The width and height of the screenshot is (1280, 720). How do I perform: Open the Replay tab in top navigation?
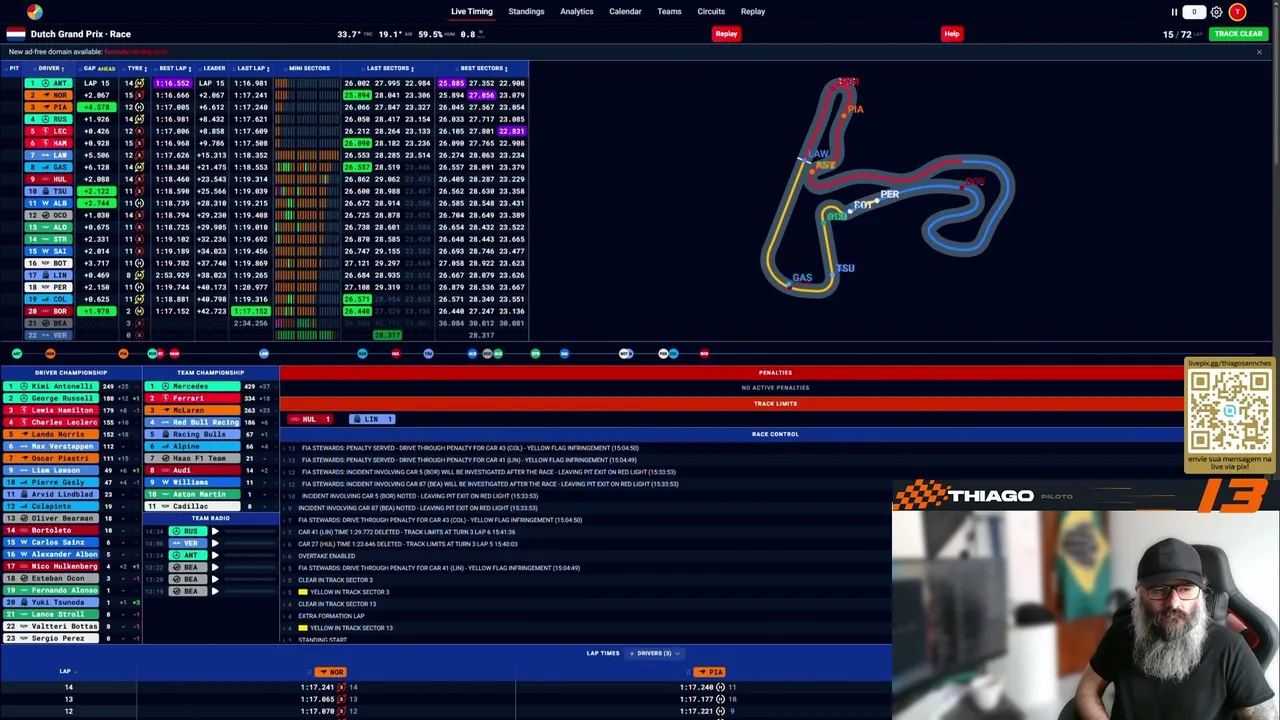click(x=753, y=12)
